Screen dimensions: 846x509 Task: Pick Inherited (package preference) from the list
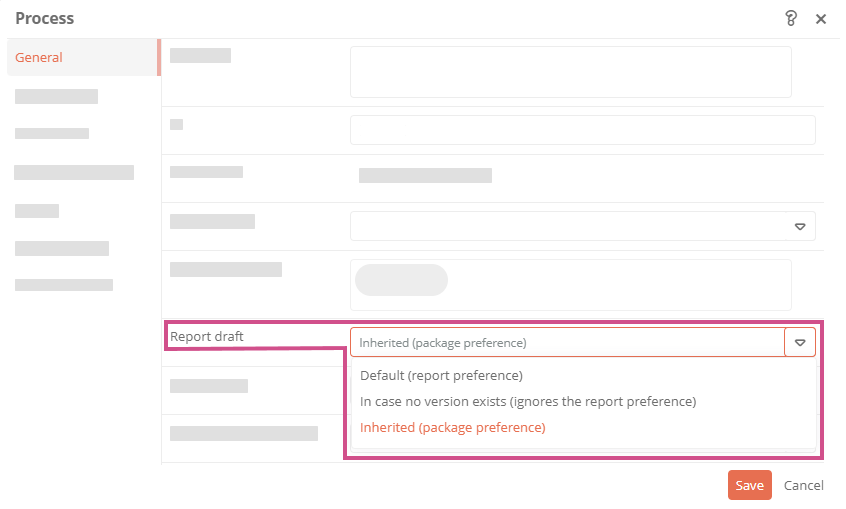[x=452, y=427]
